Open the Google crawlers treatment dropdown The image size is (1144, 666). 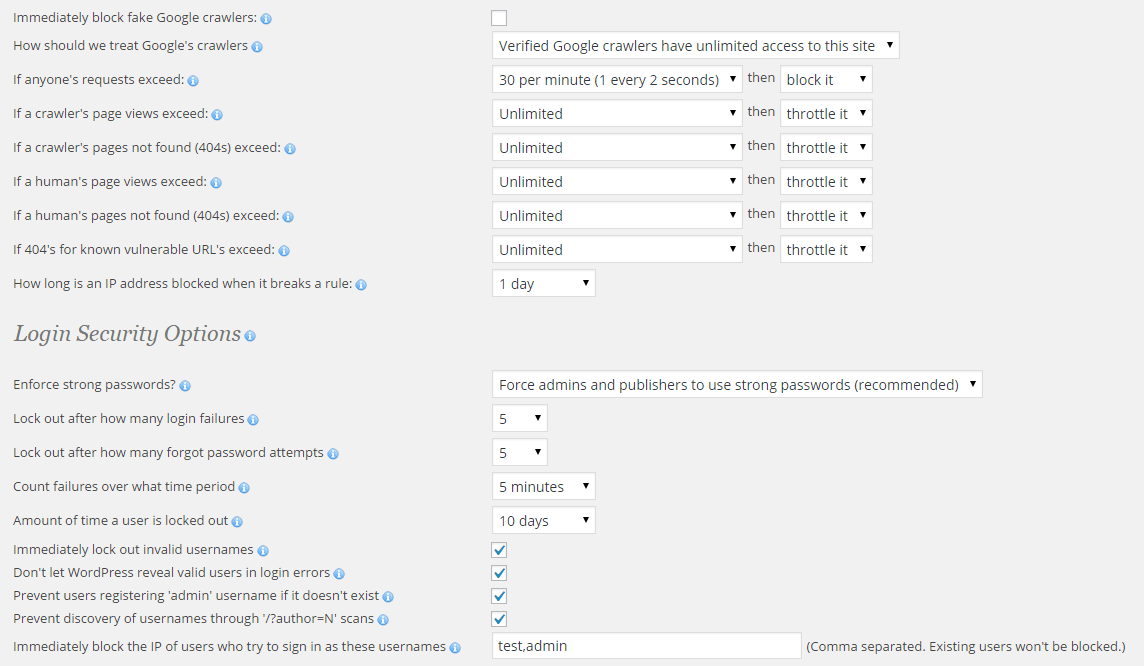pos(696,46)
